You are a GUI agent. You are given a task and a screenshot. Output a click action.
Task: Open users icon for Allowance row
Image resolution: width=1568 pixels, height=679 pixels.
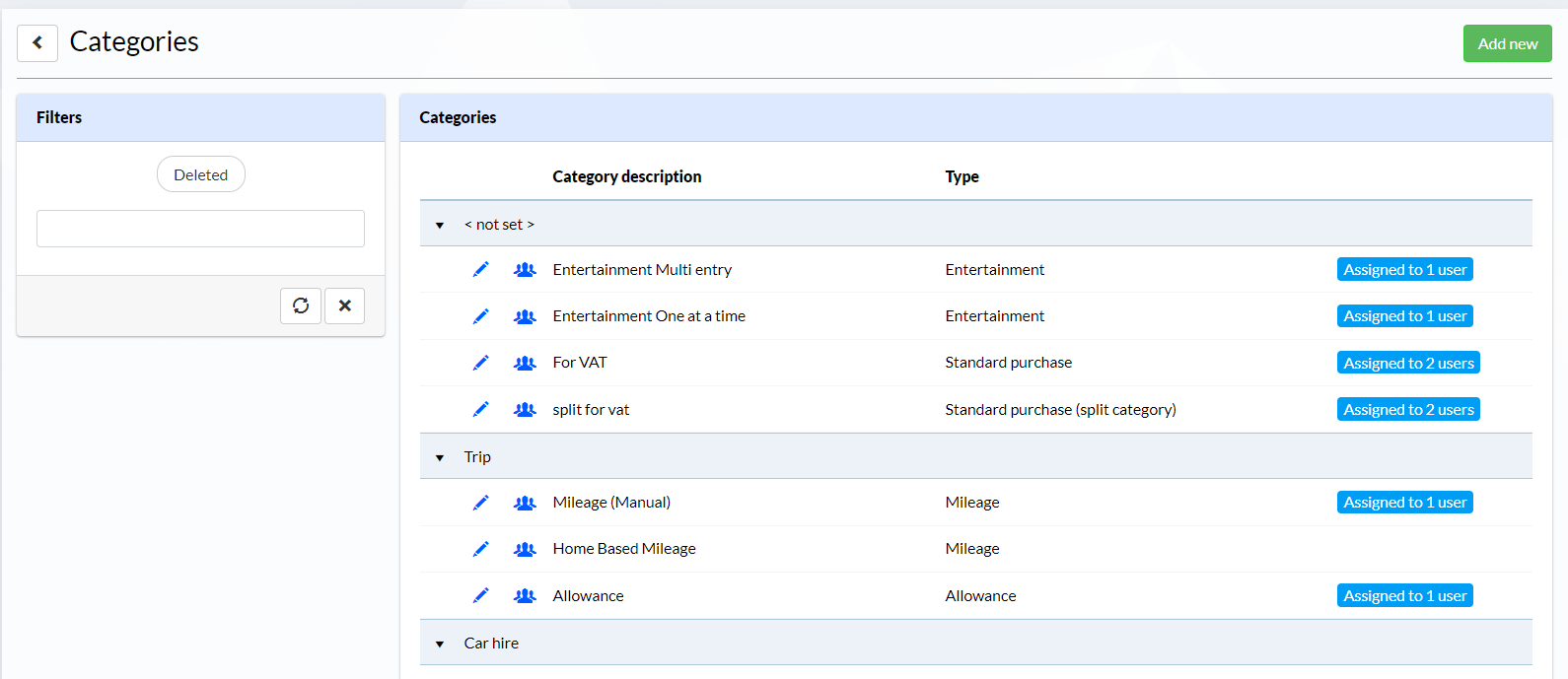(525, 595)
